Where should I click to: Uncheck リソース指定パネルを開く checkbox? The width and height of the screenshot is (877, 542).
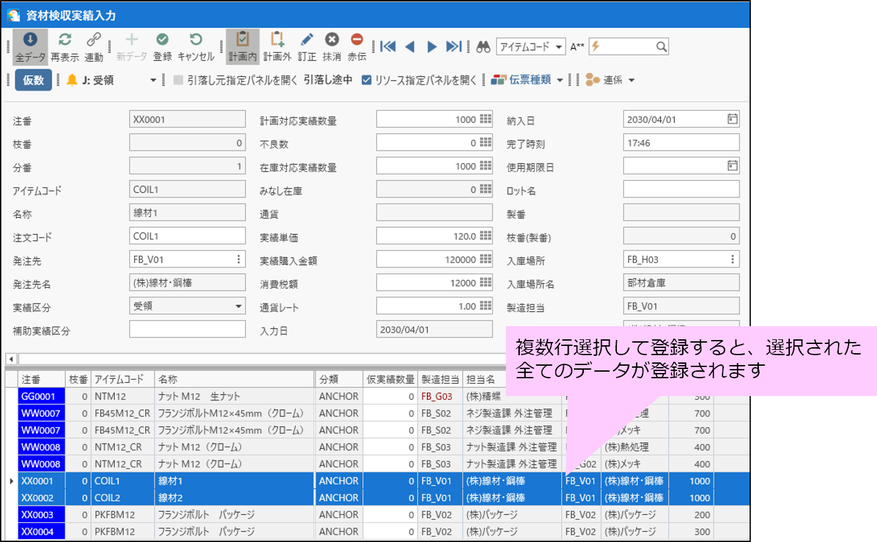(366, 80)
